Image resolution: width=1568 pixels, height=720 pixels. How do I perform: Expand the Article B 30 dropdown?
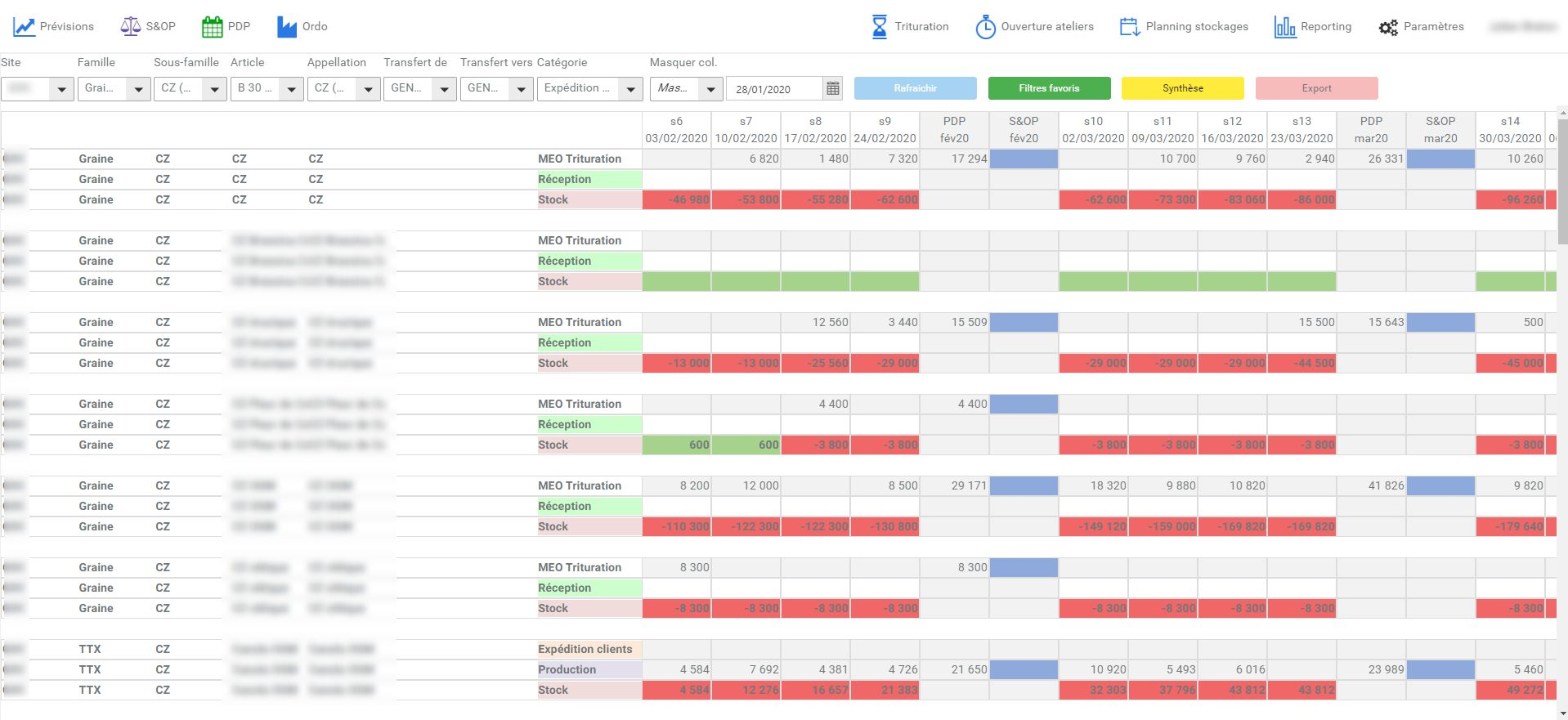coord(291,88)
